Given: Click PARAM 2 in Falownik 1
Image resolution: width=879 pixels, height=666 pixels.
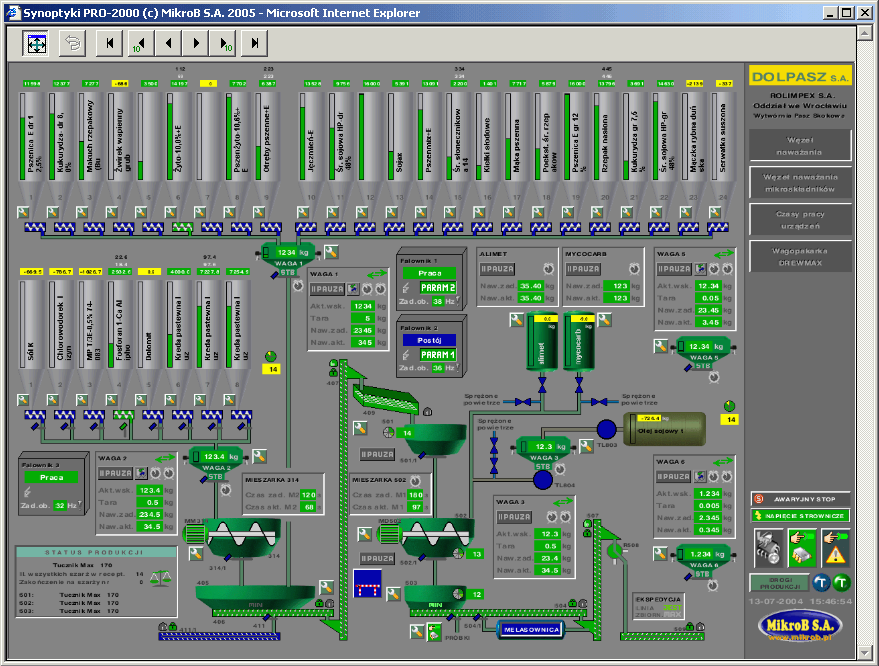Looking at the screenshot, I should [x=438, y=288].
